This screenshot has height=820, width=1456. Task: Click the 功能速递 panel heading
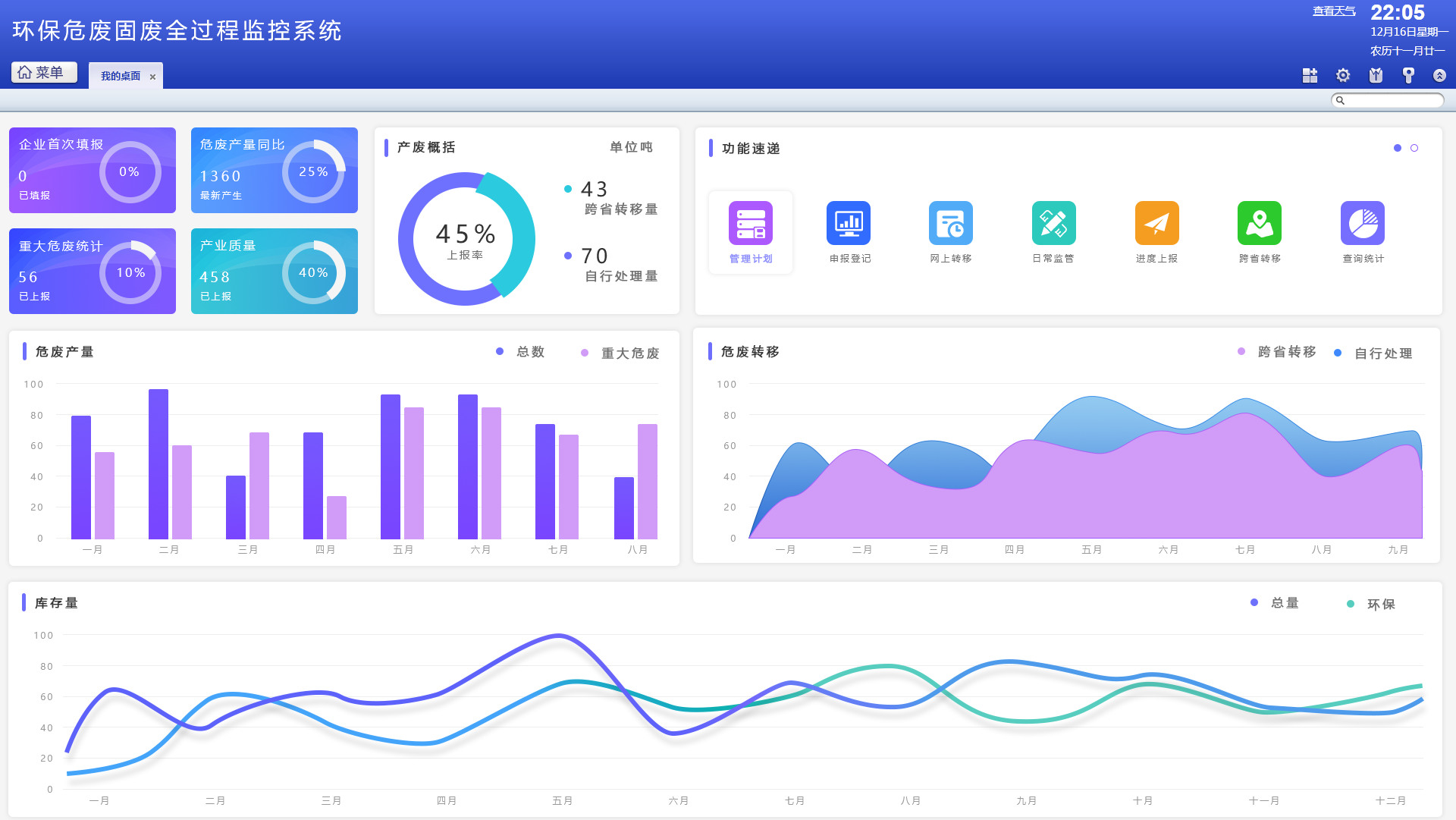(x=751, y=149)
